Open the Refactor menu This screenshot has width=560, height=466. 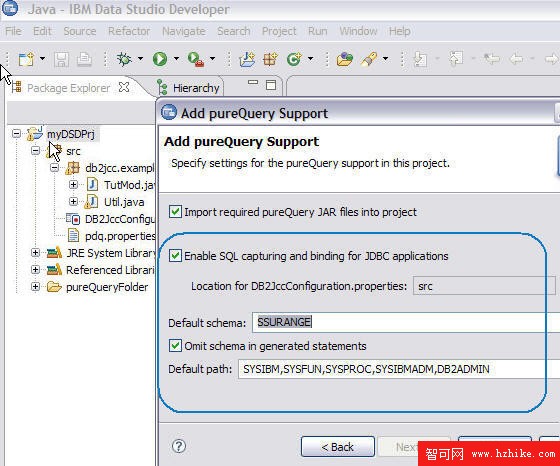click(129, 31)
